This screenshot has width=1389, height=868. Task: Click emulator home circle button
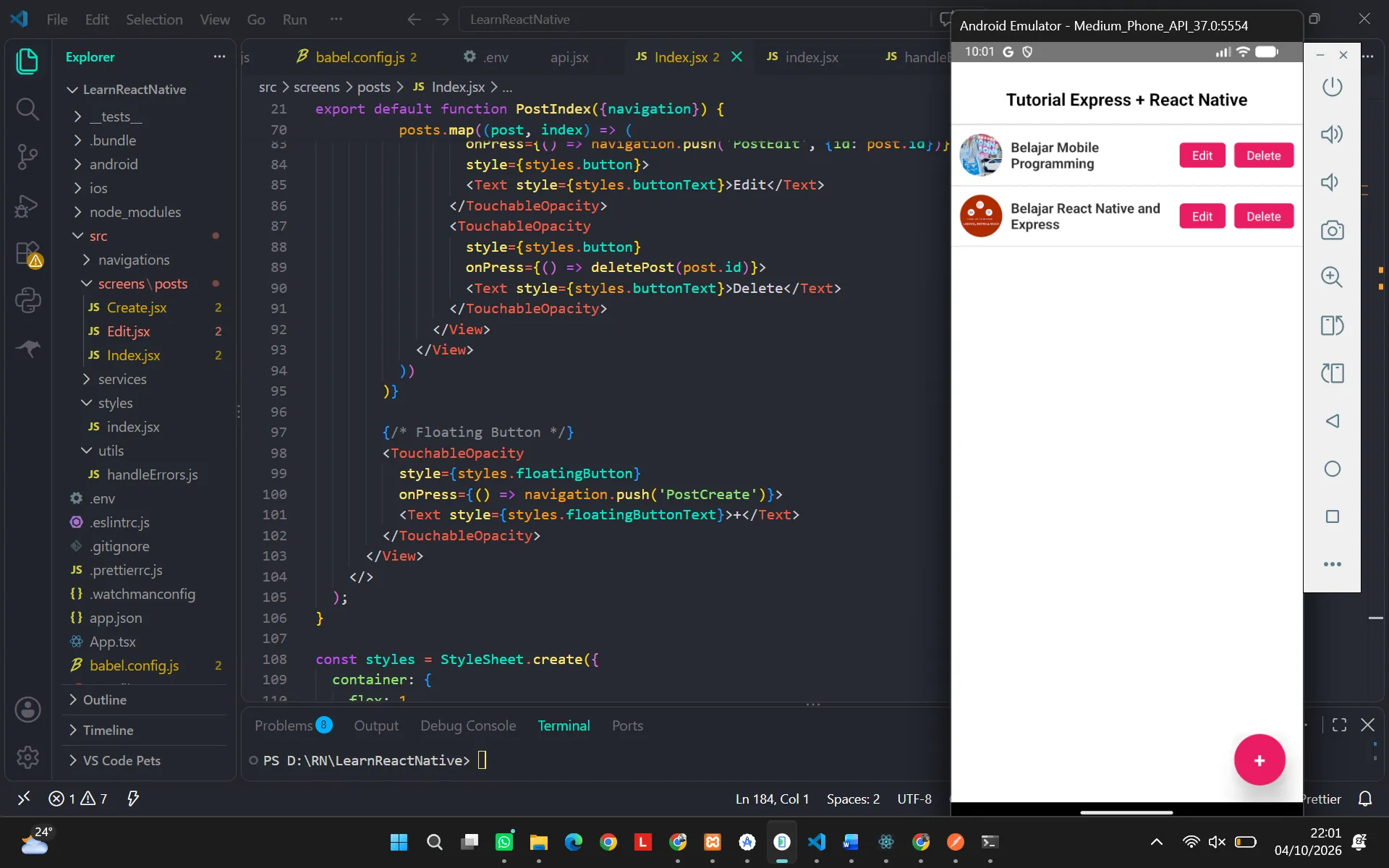point(1332,469)
